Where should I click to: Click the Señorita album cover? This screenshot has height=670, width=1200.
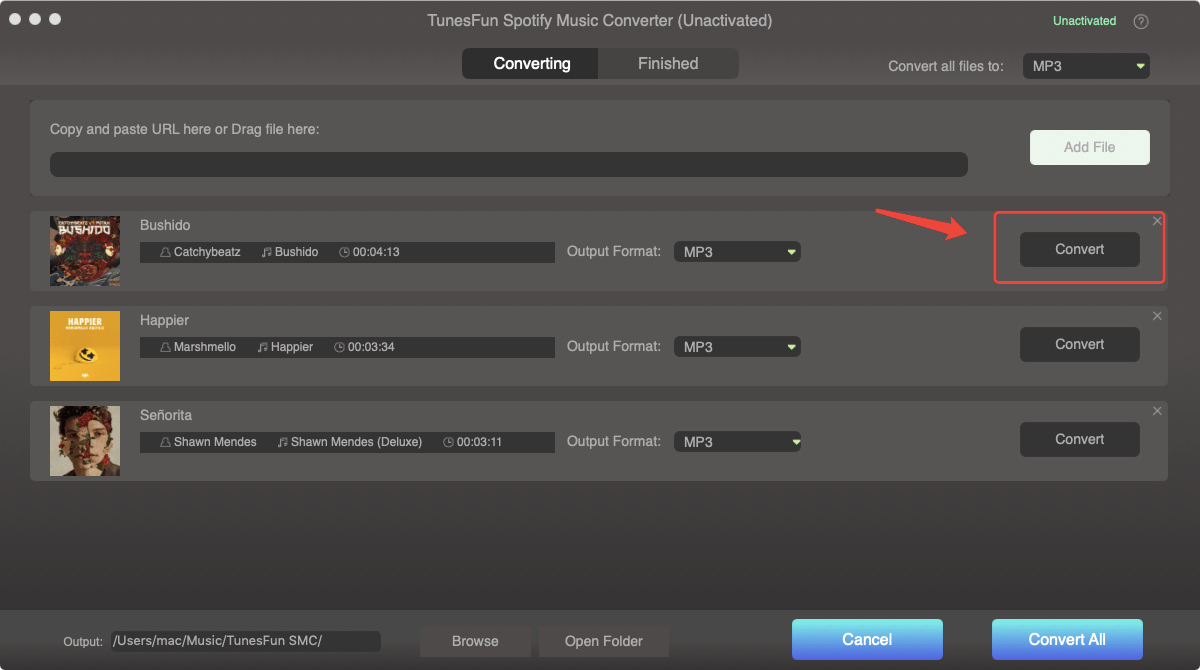coord(85,441)
